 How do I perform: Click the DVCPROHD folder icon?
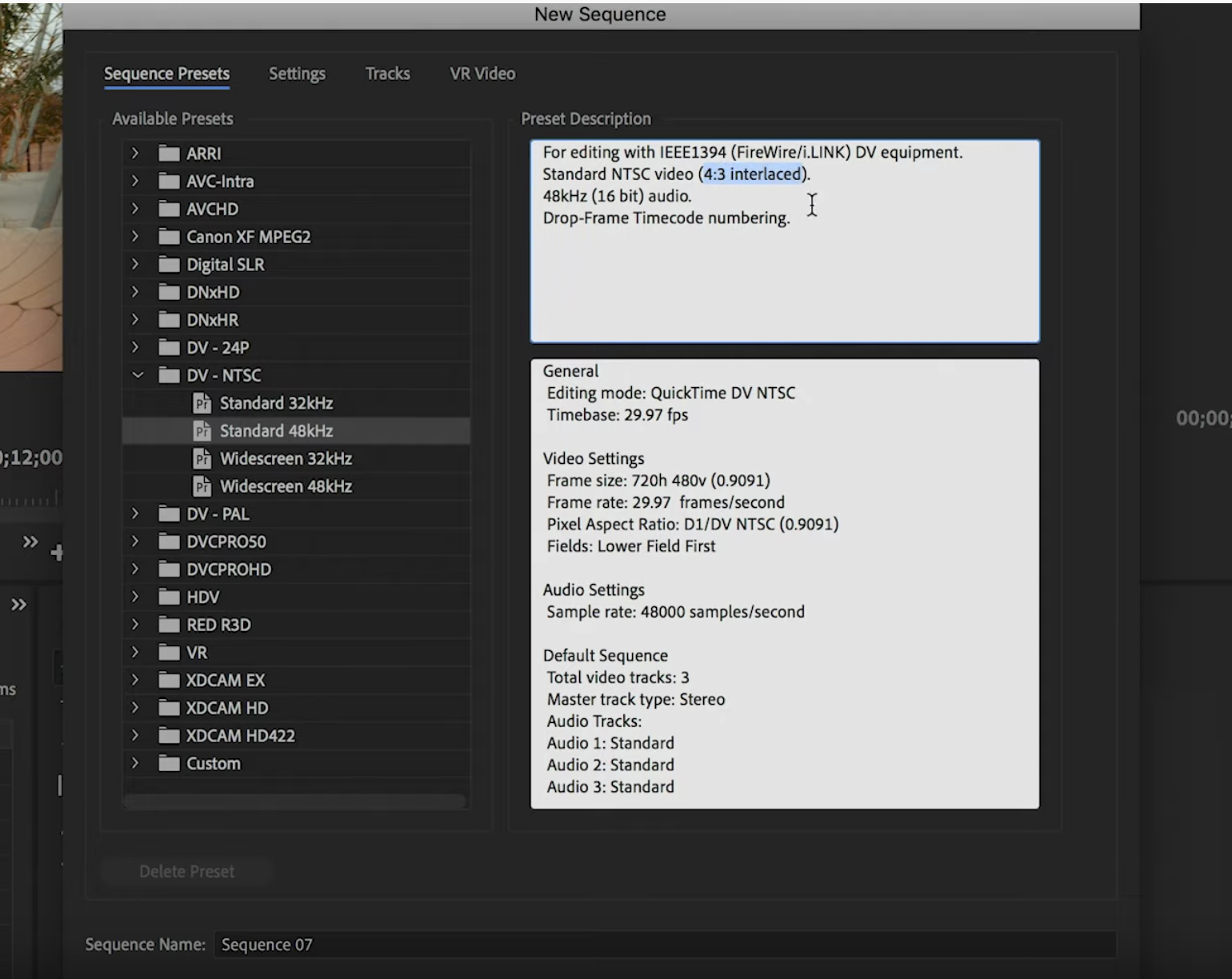(x=169, y=569)
